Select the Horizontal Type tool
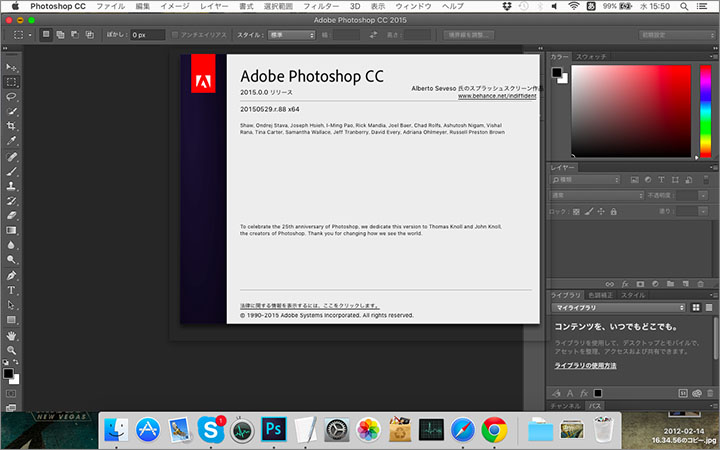 [x=11, y=291]
